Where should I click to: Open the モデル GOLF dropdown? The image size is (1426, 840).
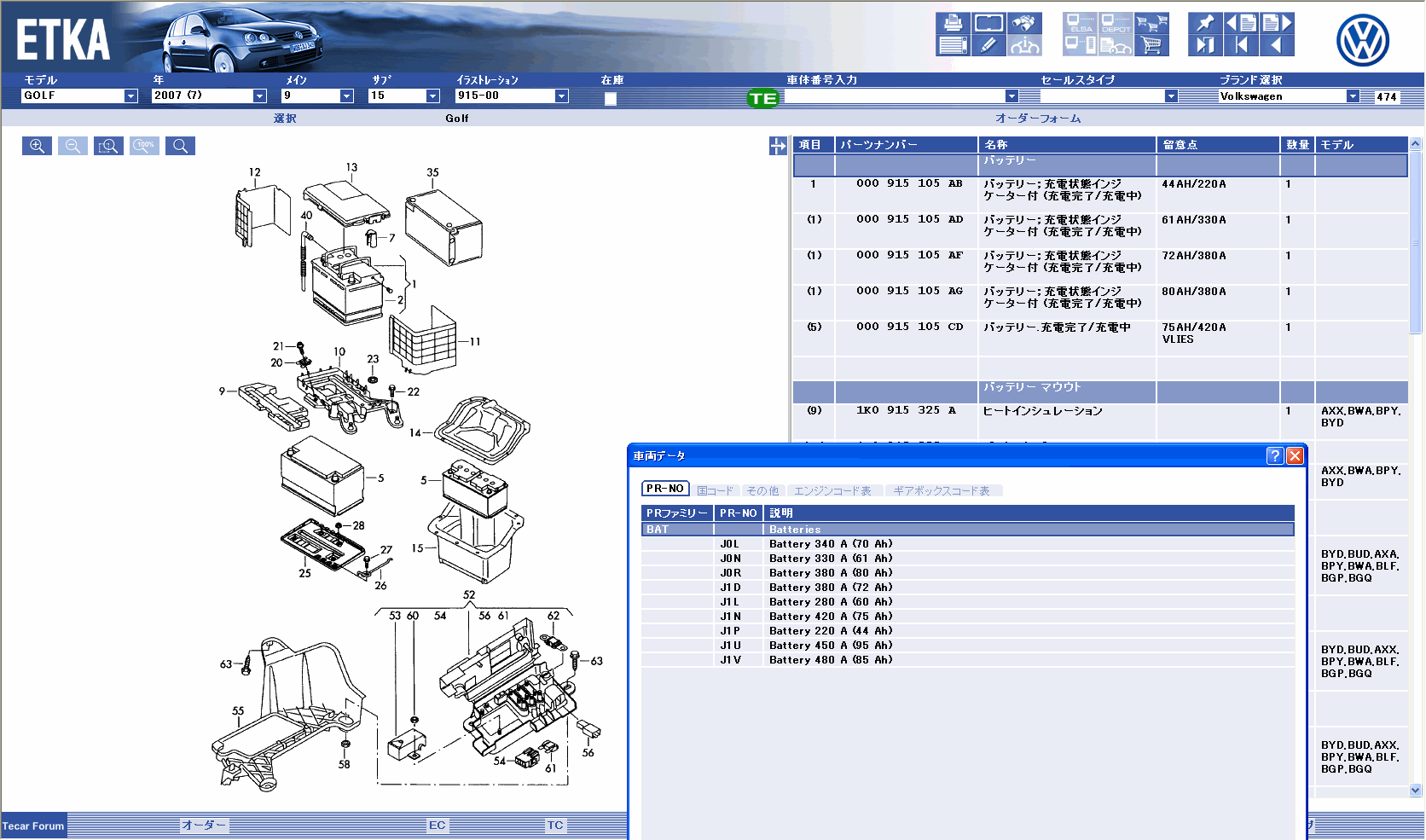(x=131, y=96)
